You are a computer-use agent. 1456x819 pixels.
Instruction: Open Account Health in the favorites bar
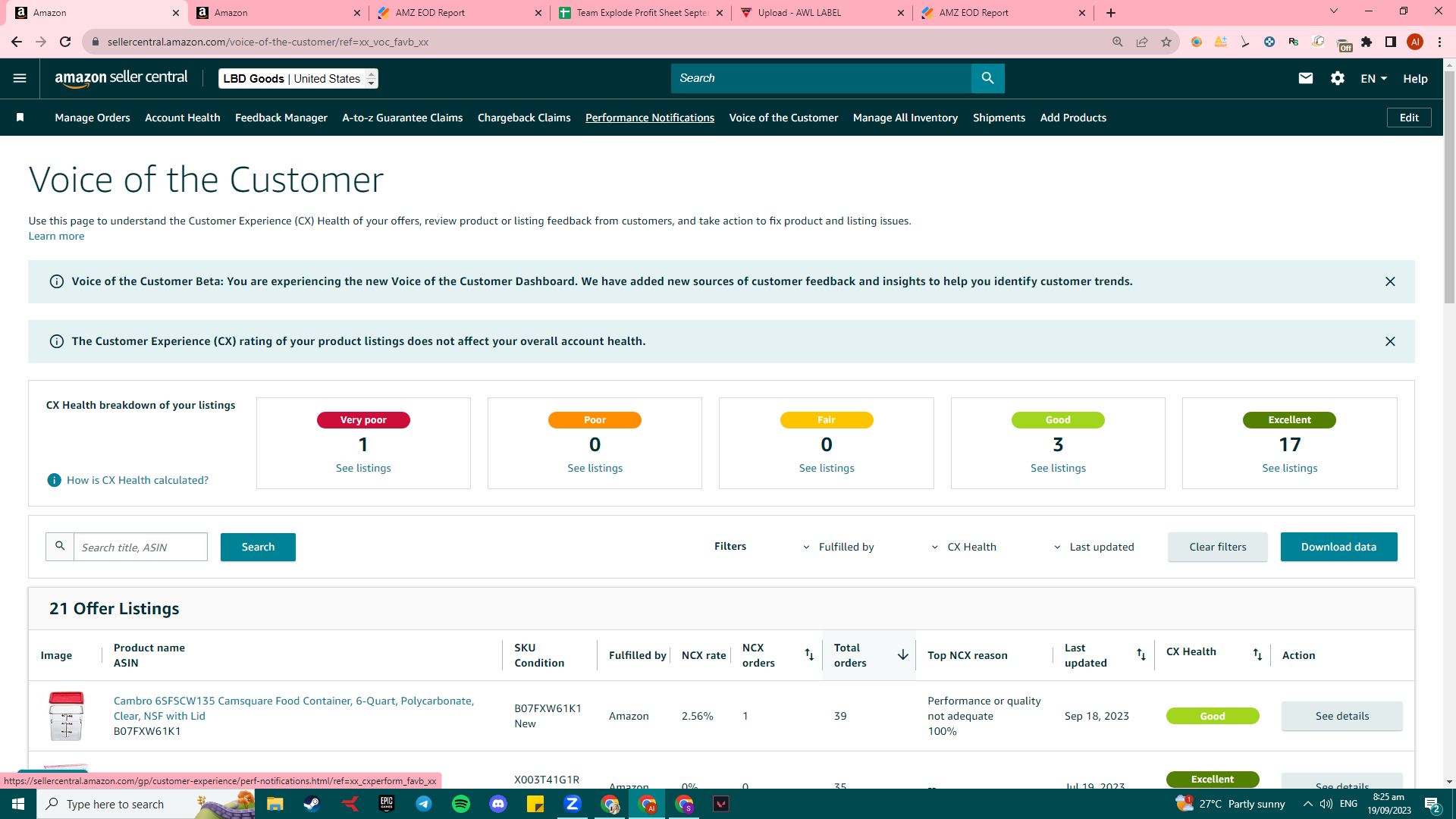[183, 118]
